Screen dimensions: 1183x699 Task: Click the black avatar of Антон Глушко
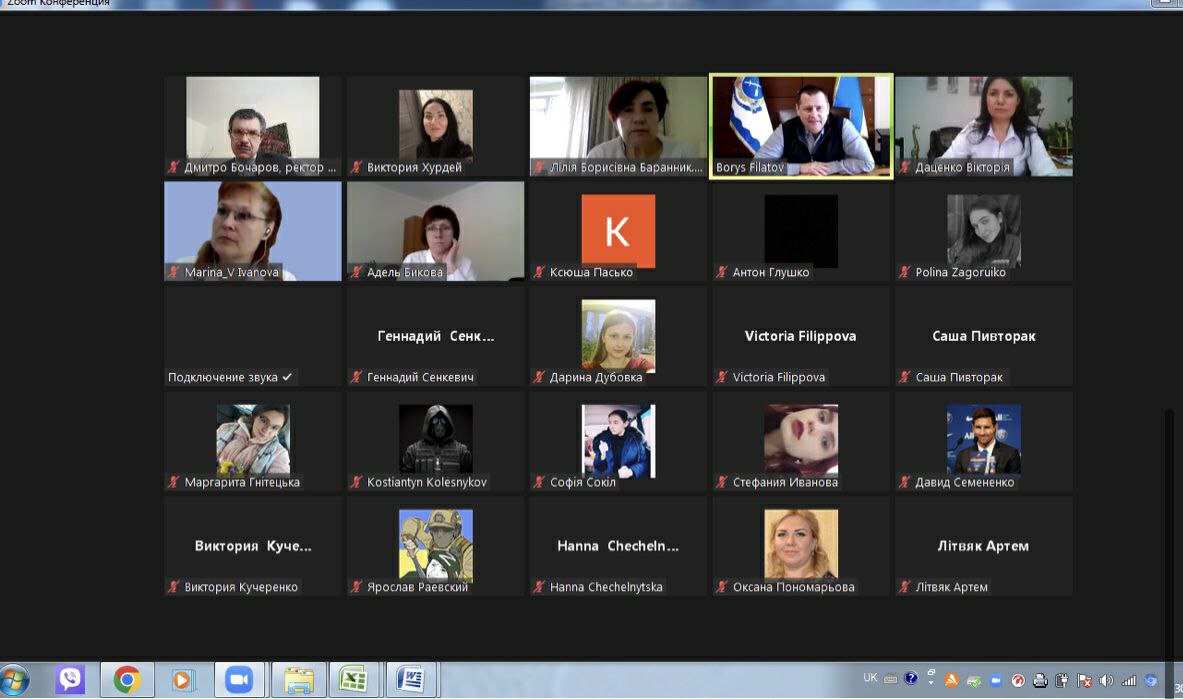pyautogui.click(x=801, y=231)
